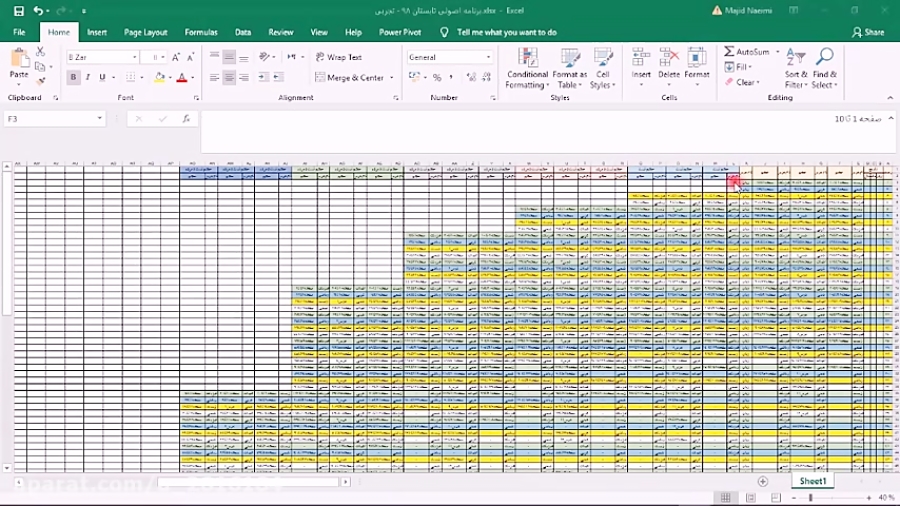This screenshot has width=900, height=506.
Task: Switch to the Data tab
Action: coord(243,32)
